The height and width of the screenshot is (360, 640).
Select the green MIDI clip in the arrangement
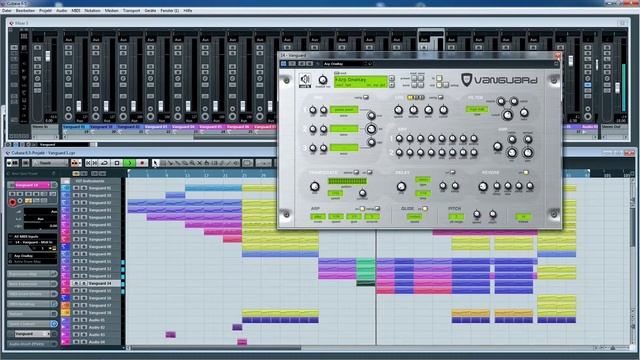point(365,269)
